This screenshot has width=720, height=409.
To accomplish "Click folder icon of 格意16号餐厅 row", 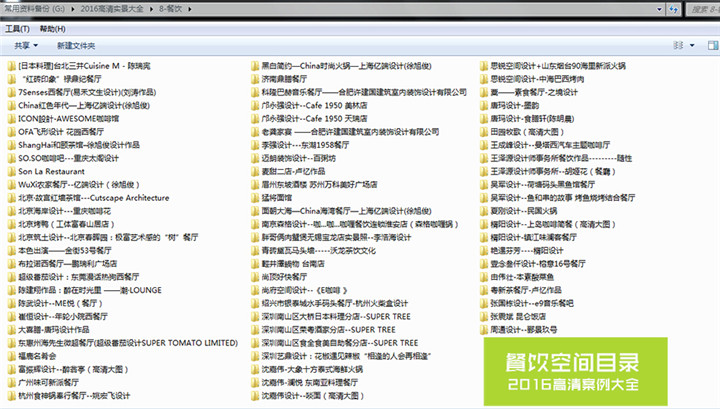I will coord(484,264).
